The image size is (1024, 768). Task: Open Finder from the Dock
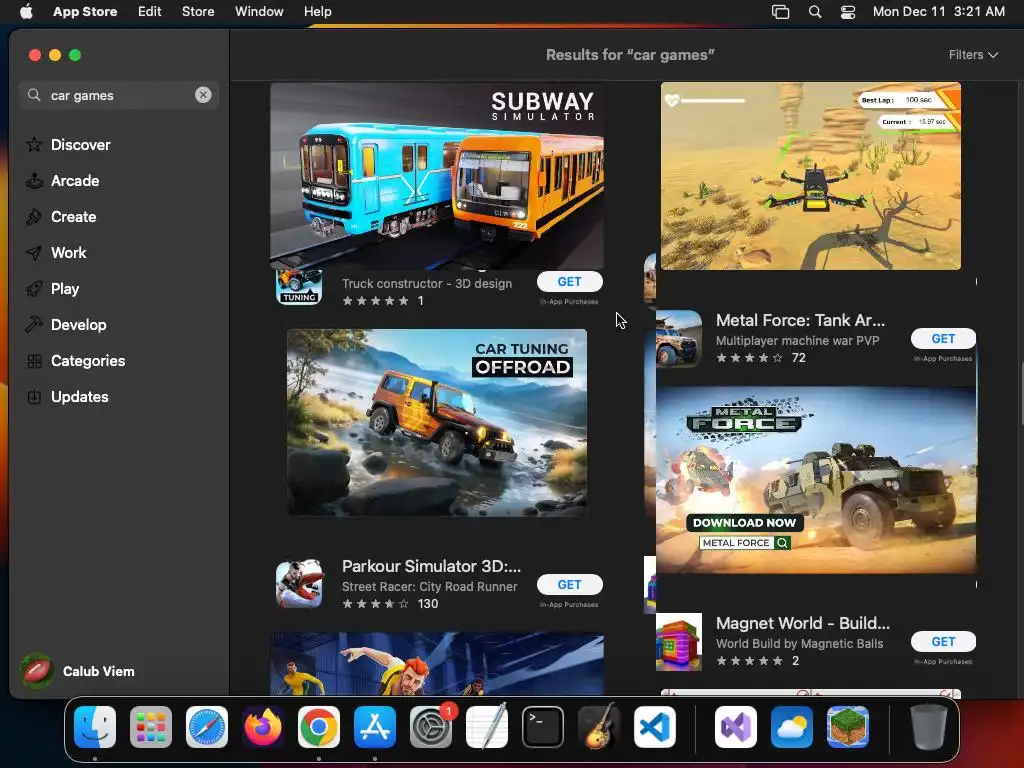pos(95,727)
